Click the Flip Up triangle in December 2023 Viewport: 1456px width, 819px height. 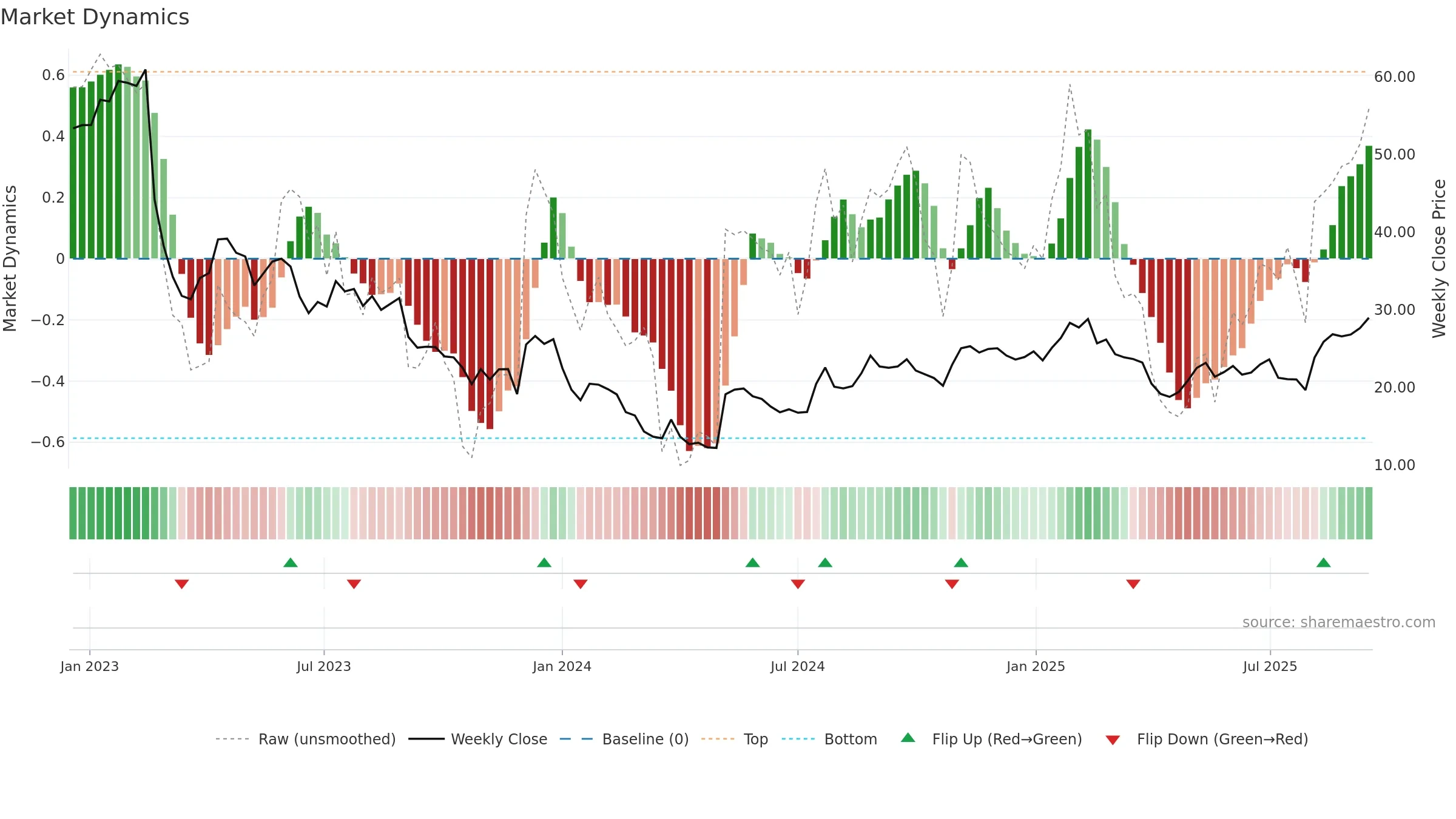point(544,562)
